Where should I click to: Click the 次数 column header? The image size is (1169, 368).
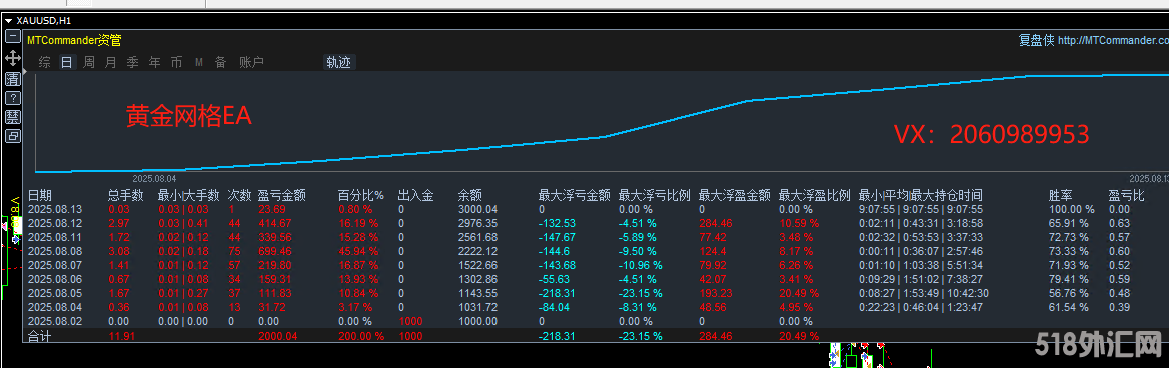point(239,196)
